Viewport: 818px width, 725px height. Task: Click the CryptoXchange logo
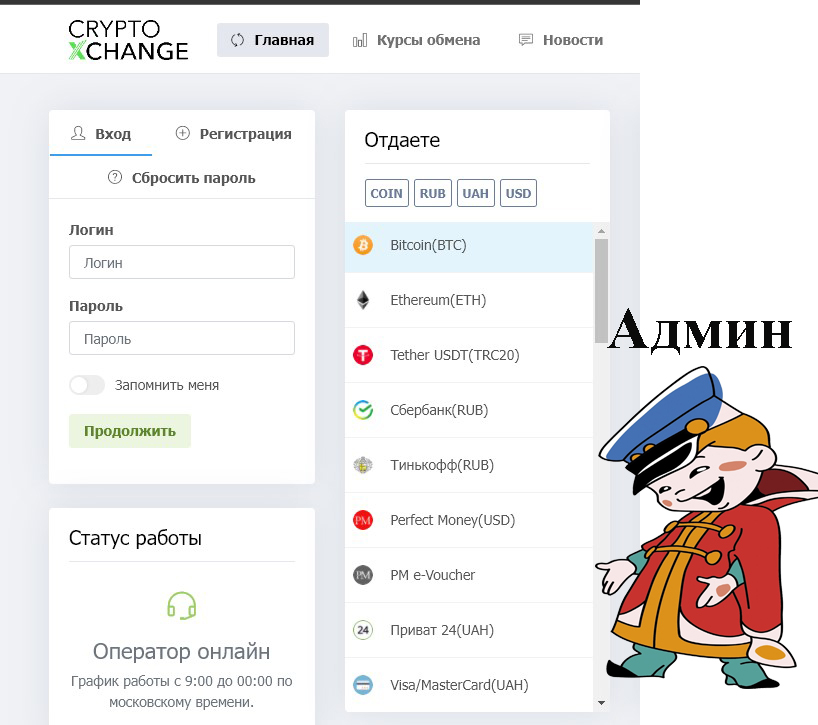click(x=128, y=40)
